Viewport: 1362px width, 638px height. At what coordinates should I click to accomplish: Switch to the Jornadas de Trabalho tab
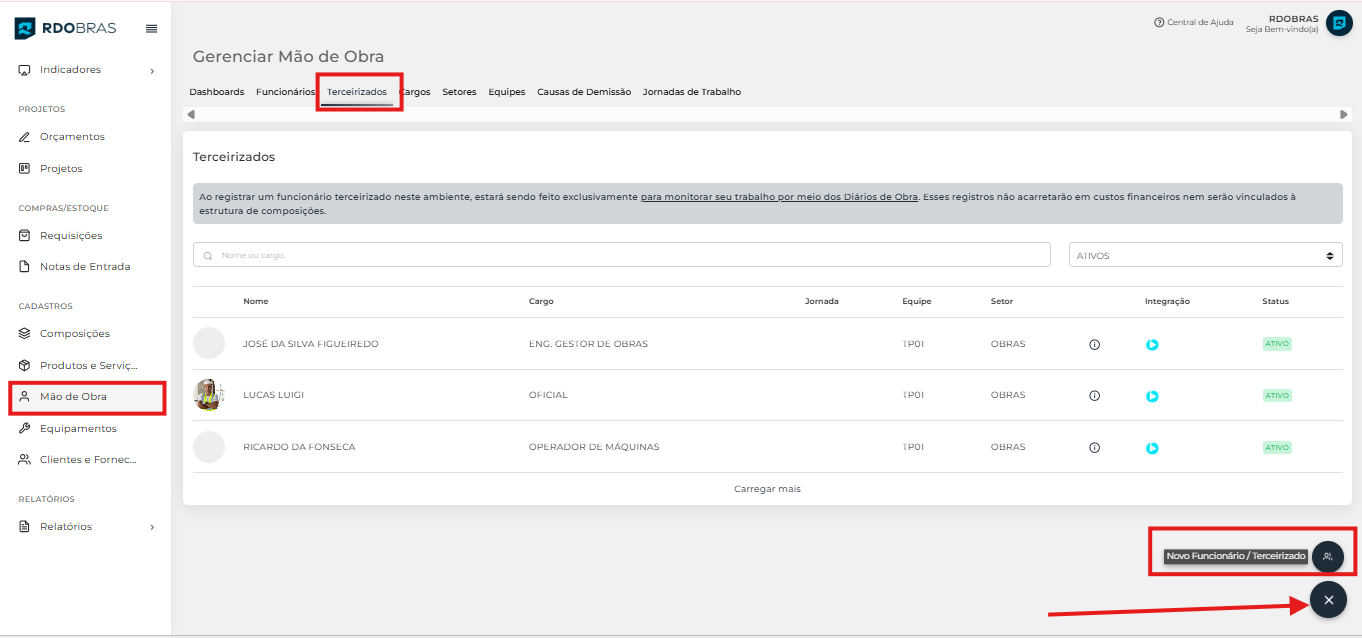tap(691, 92)
